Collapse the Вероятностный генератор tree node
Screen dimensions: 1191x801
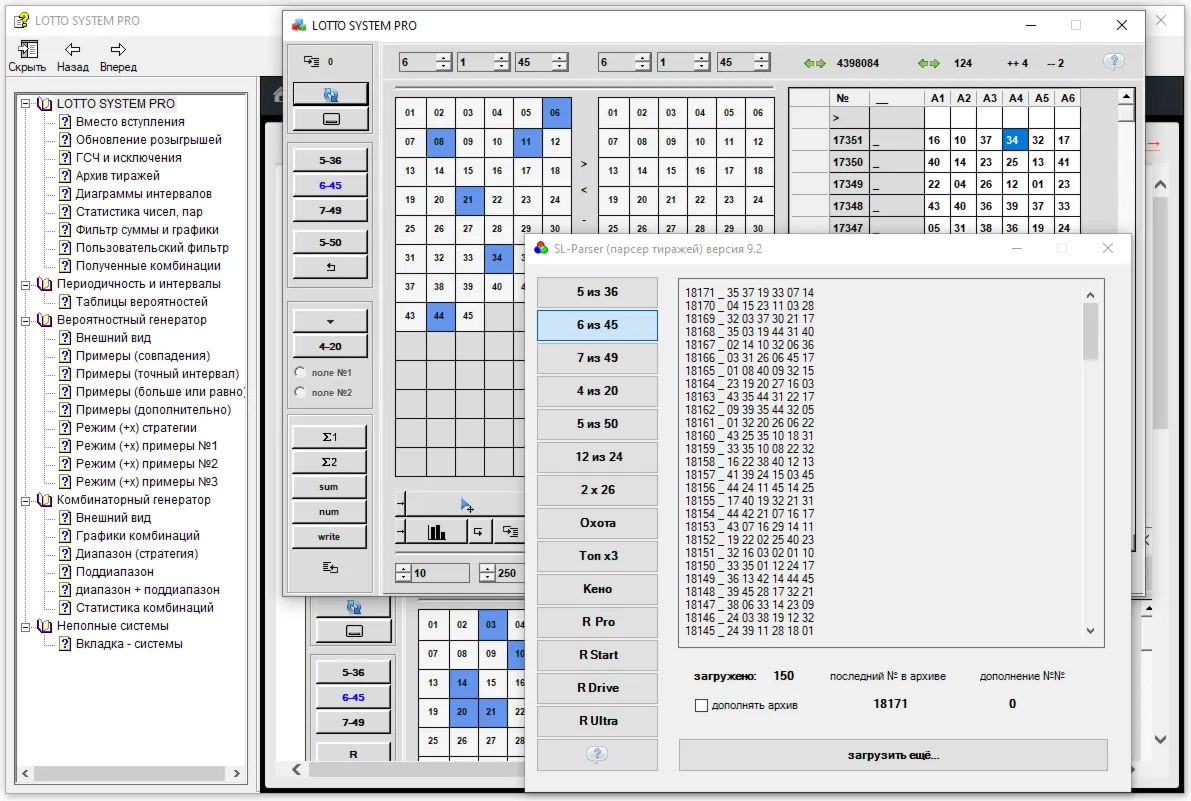pos(26,320)
